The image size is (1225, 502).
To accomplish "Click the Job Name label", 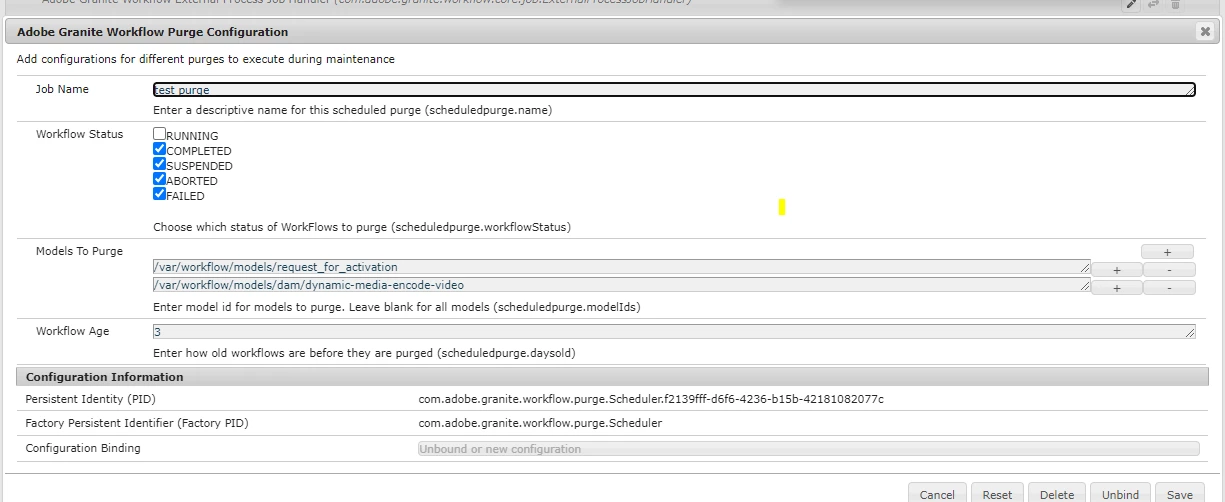I will 62,89.
